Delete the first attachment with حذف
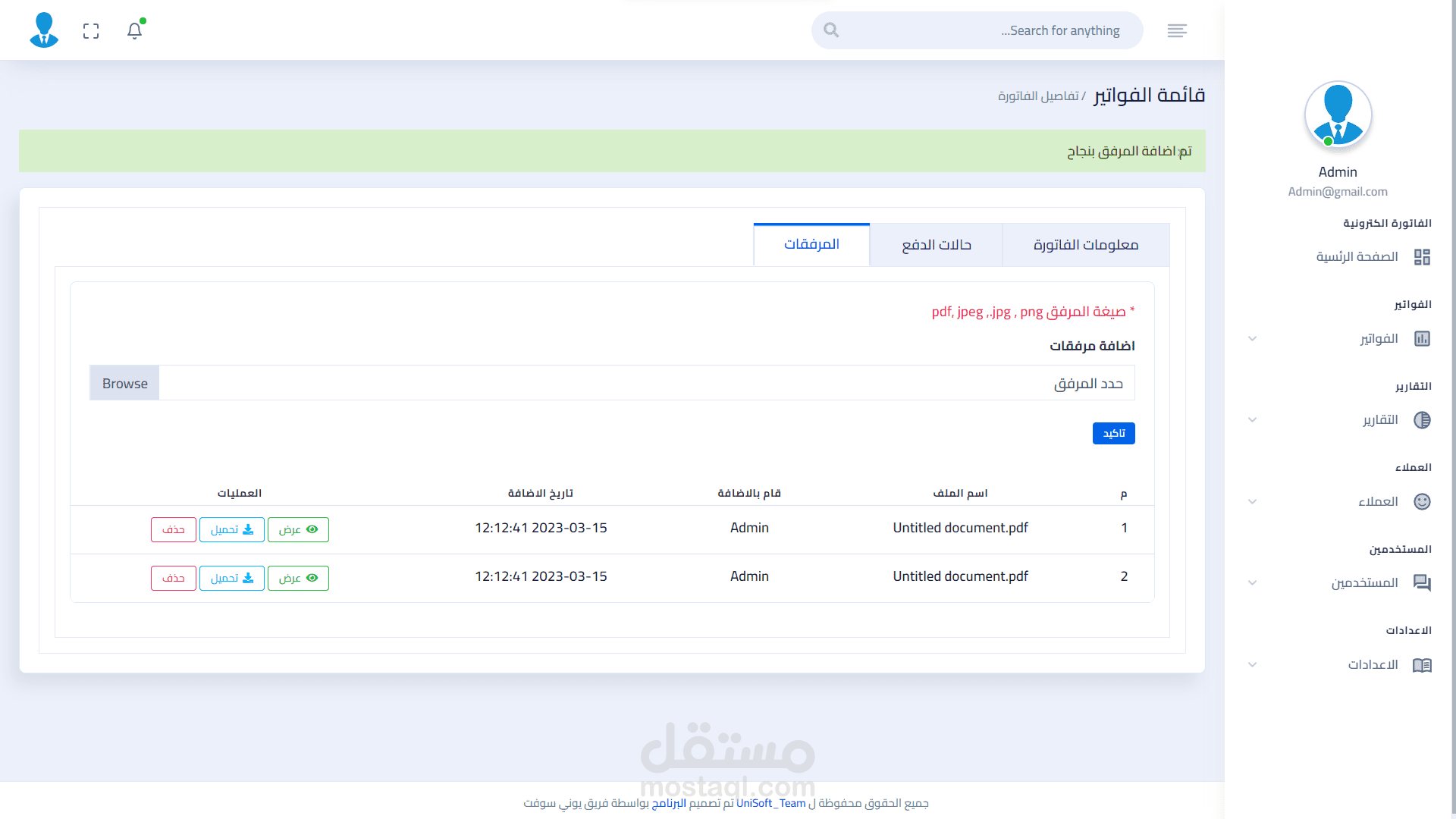 pyautogui.click(x=174, y=529)
